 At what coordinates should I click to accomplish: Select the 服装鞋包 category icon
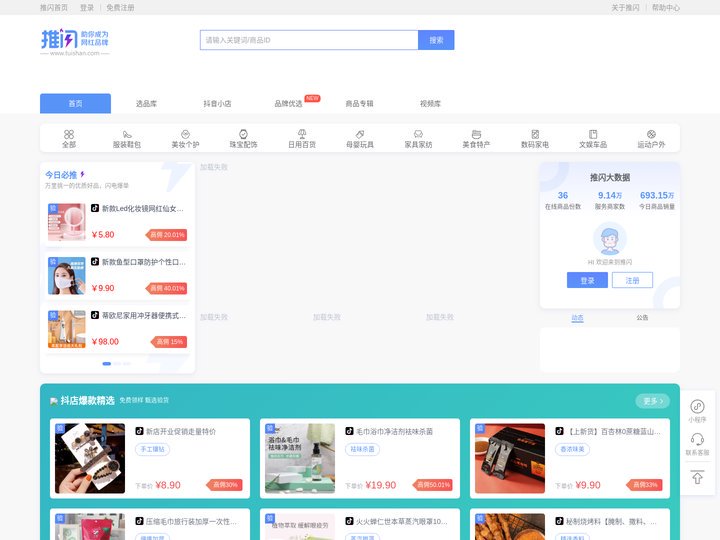click(x=127, y=134)
